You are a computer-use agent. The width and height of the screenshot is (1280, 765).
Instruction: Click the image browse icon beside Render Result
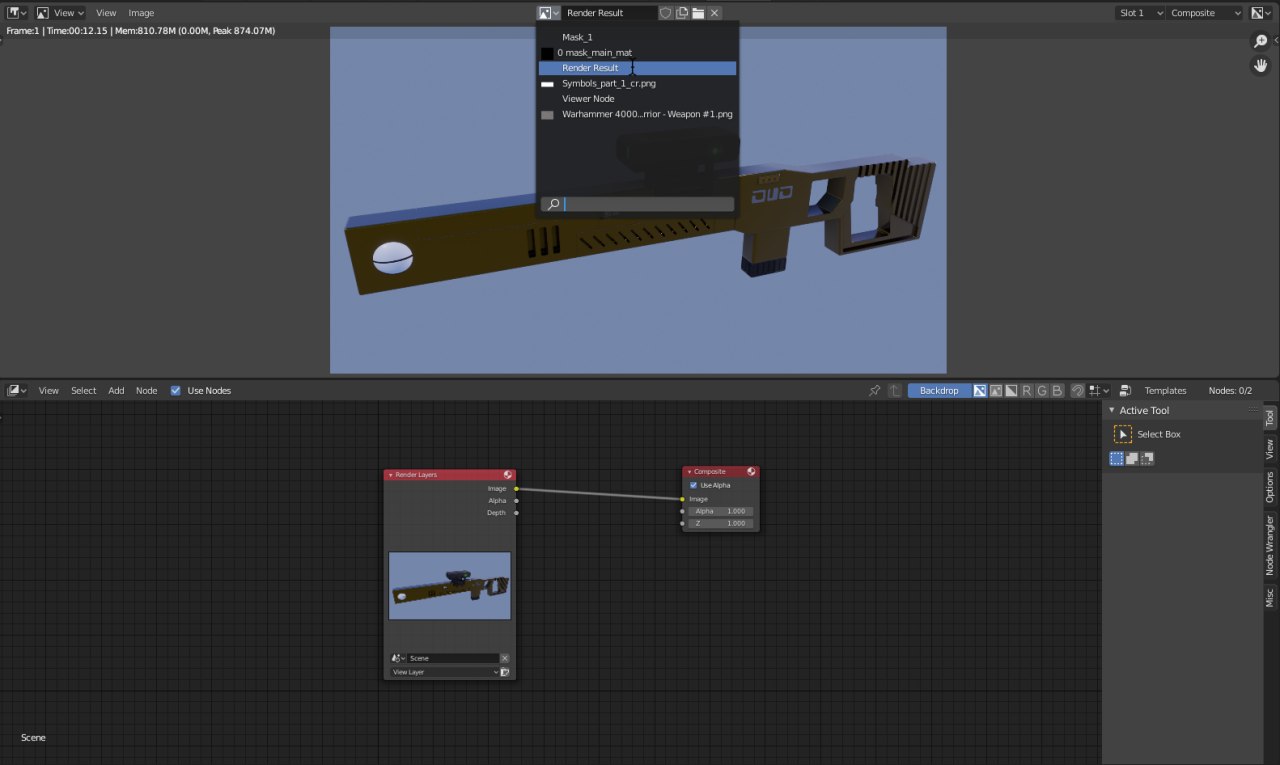(x=548, y=13)
